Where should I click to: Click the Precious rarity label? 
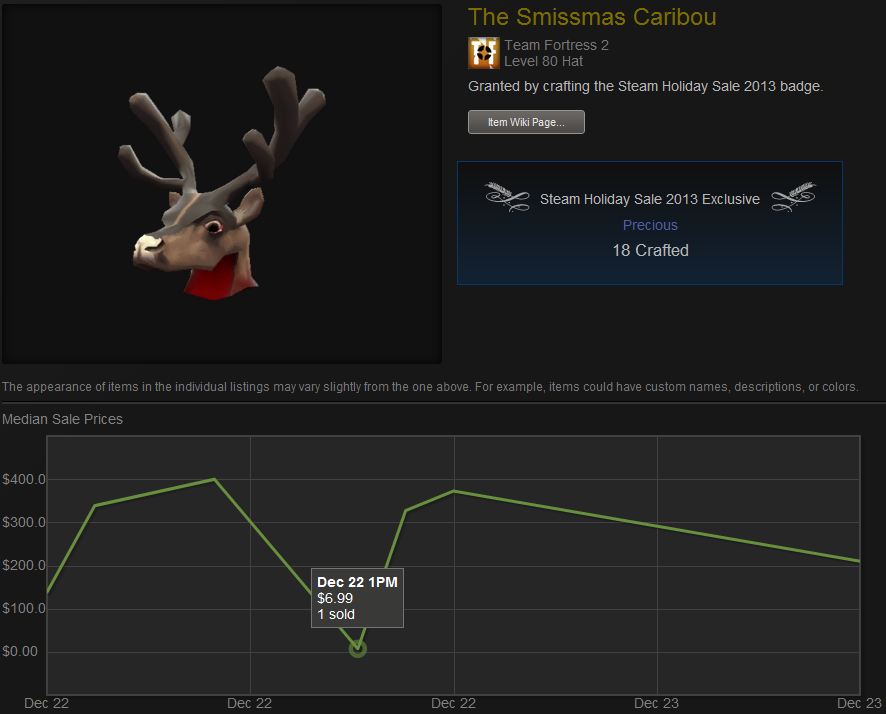coord(650,225)
